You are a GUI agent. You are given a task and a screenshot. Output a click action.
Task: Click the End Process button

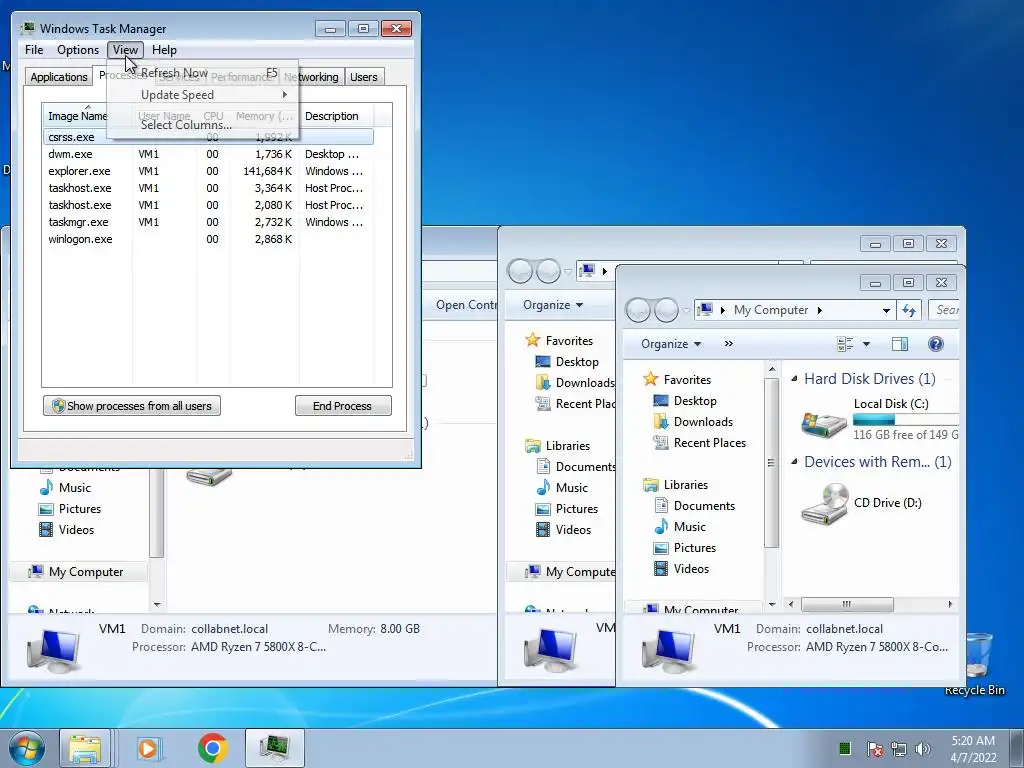[x=343, y=406]
